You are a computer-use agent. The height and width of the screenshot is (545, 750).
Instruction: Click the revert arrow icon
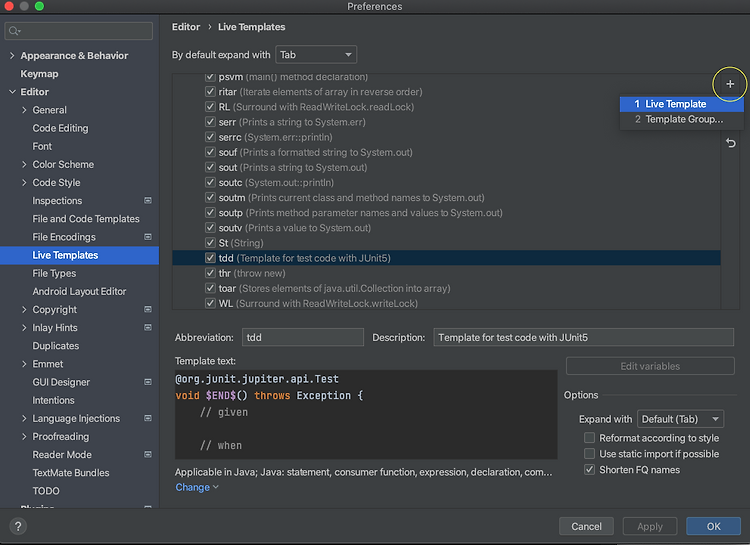pos(731,144)
